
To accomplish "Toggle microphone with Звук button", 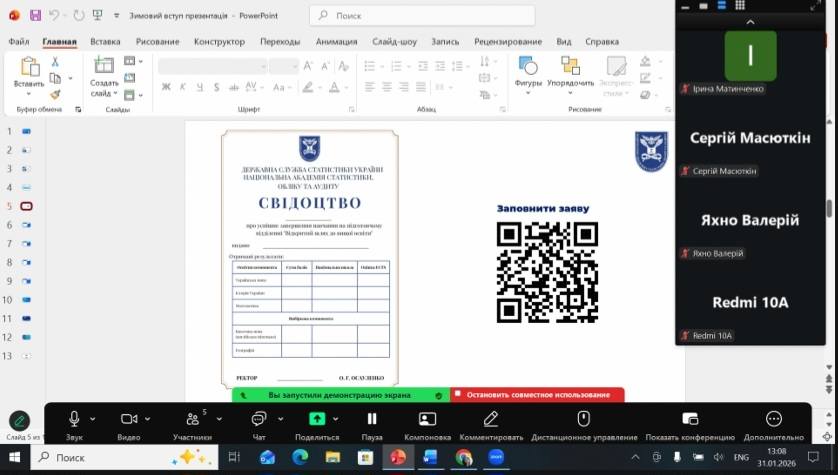I will [74, 419].
